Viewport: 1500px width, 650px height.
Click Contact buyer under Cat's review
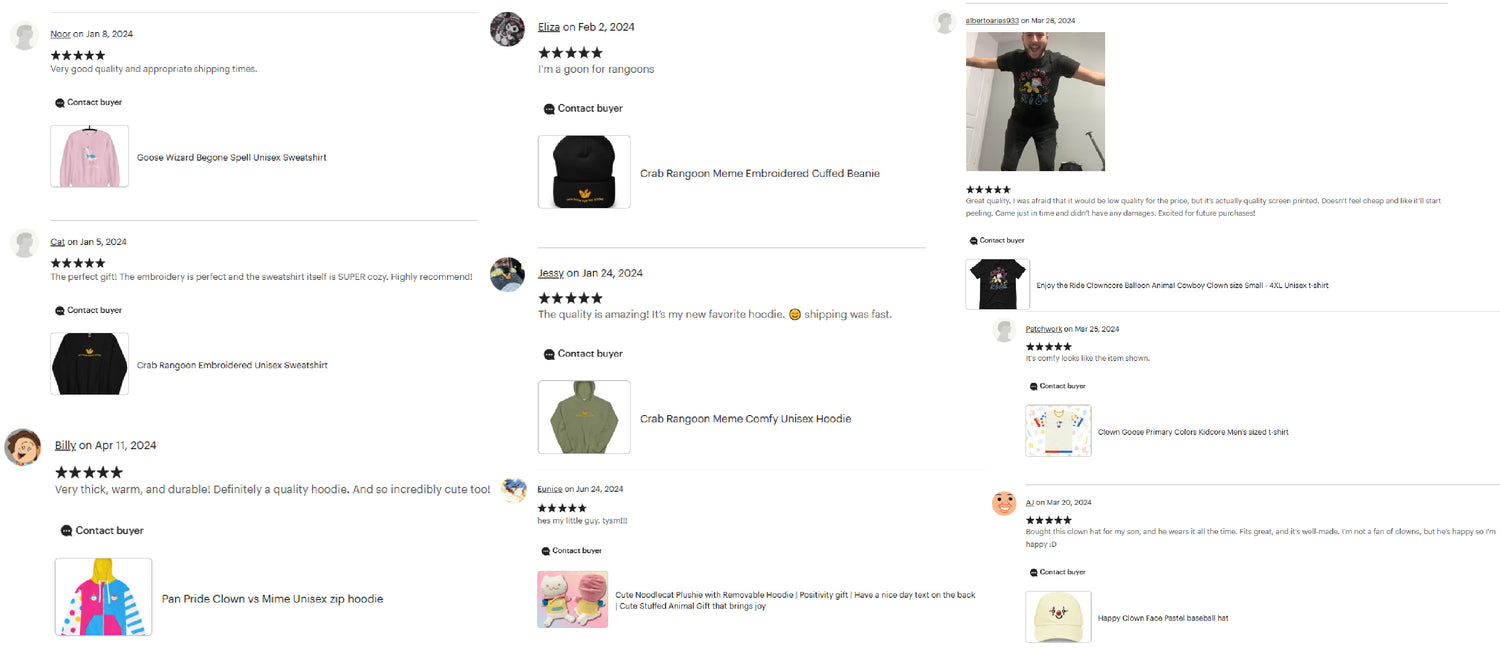88,311
